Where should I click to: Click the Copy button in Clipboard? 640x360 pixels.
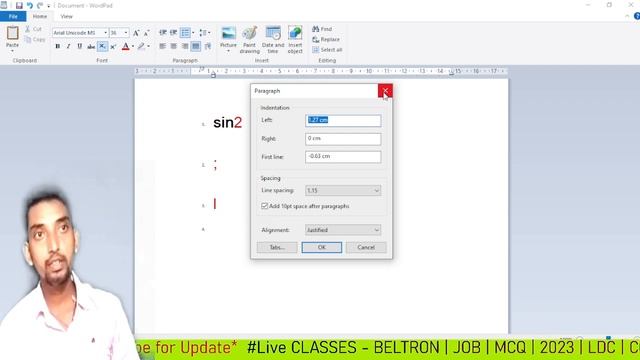(35, 40)
